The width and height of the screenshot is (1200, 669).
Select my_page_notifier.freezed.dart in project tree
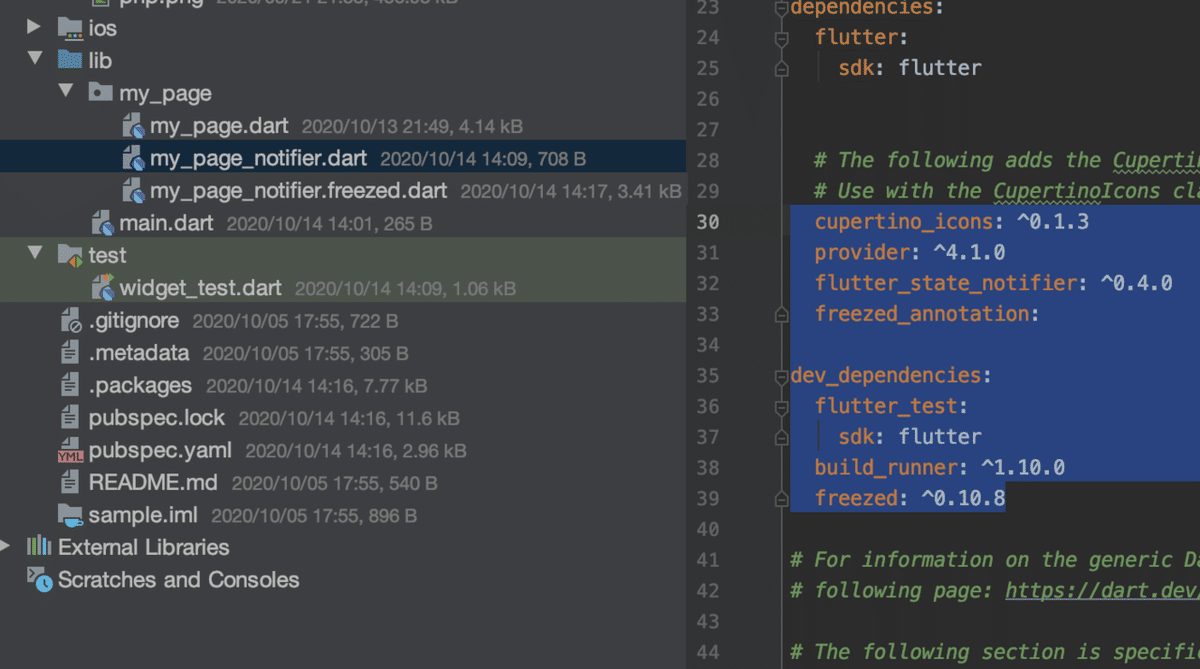point(298,190)
